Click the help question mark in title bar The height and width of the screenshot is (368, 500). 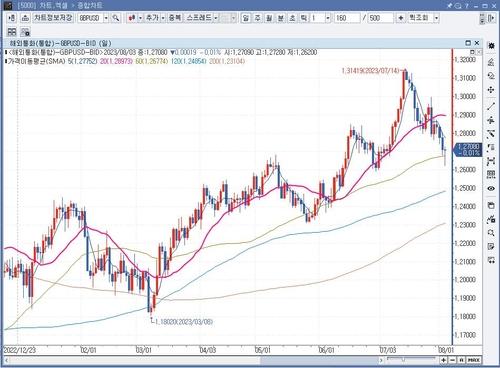coord(467,6)
